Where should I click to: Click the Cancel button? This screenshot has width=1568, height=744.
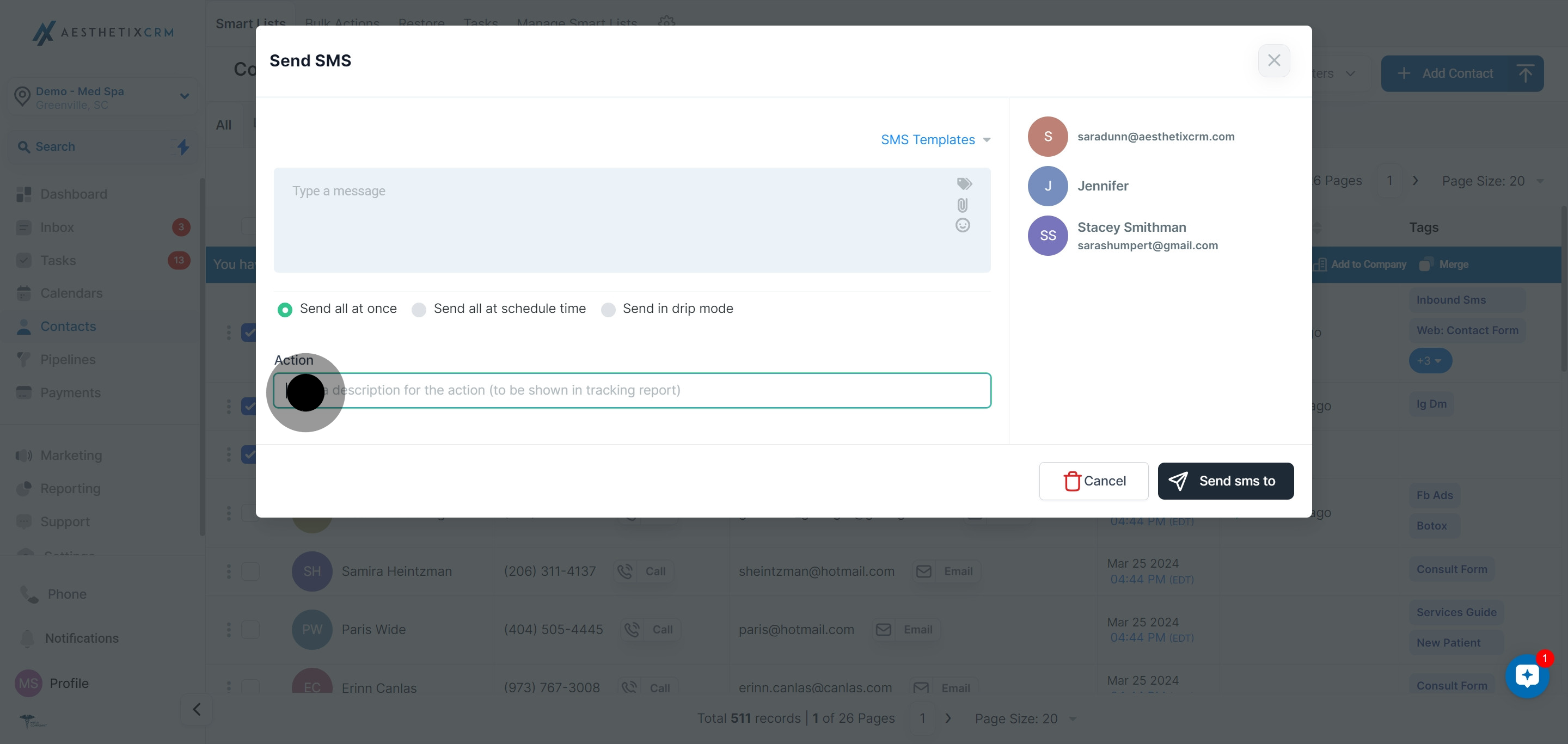pyautogui.click(x=1093, y=481)
